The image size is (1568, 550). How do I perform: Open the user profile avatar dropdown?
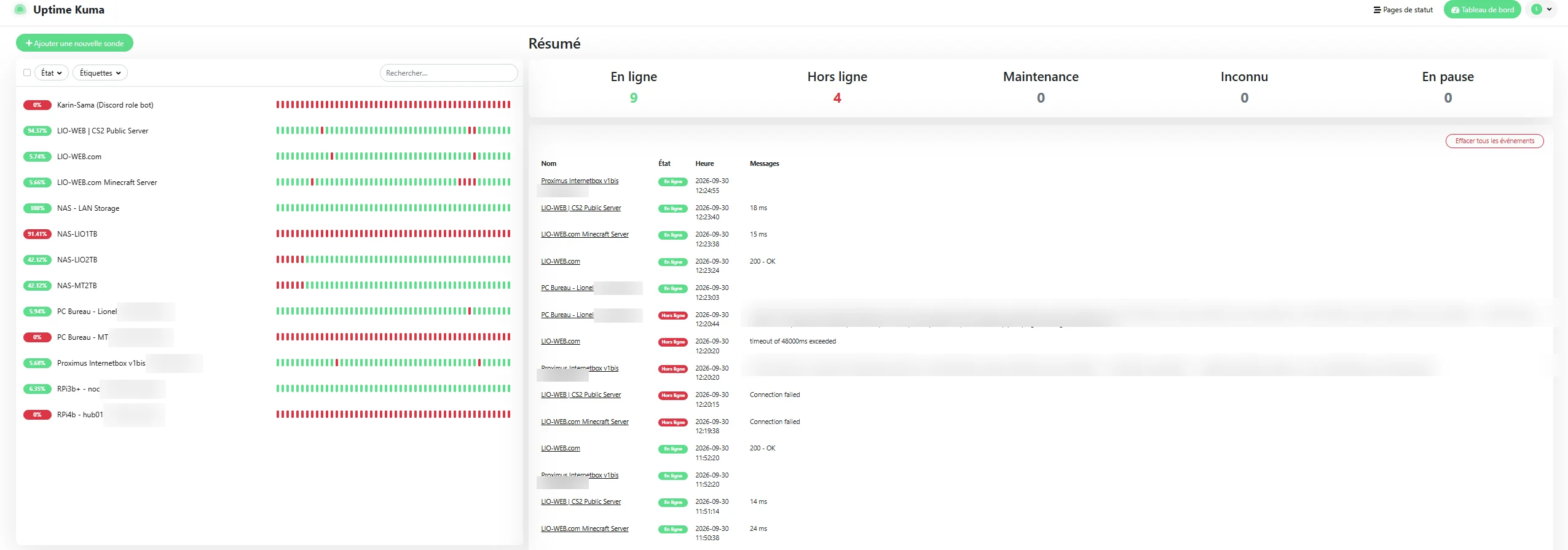[1541, 10]
